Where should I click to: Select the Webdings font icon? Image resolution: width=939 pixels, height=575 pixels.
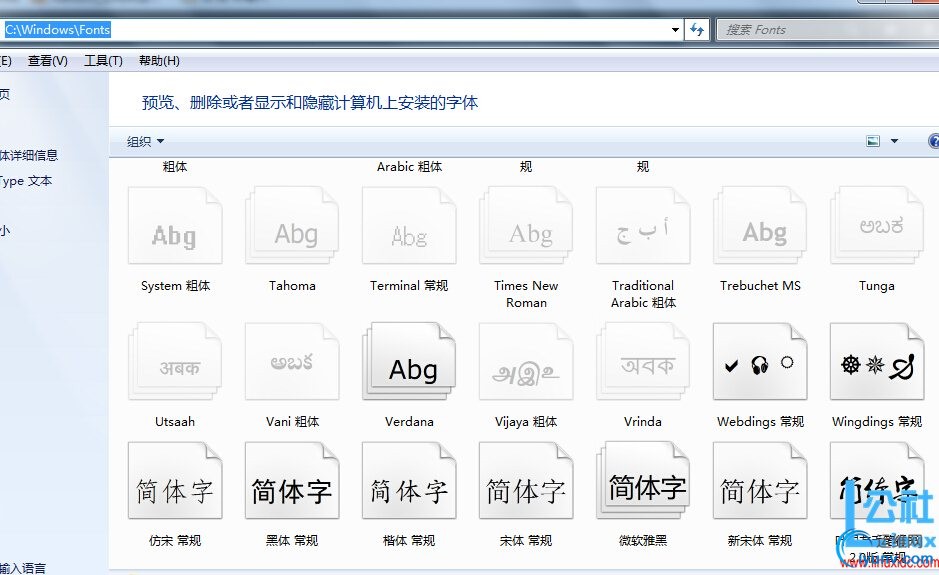coord(760,361)
